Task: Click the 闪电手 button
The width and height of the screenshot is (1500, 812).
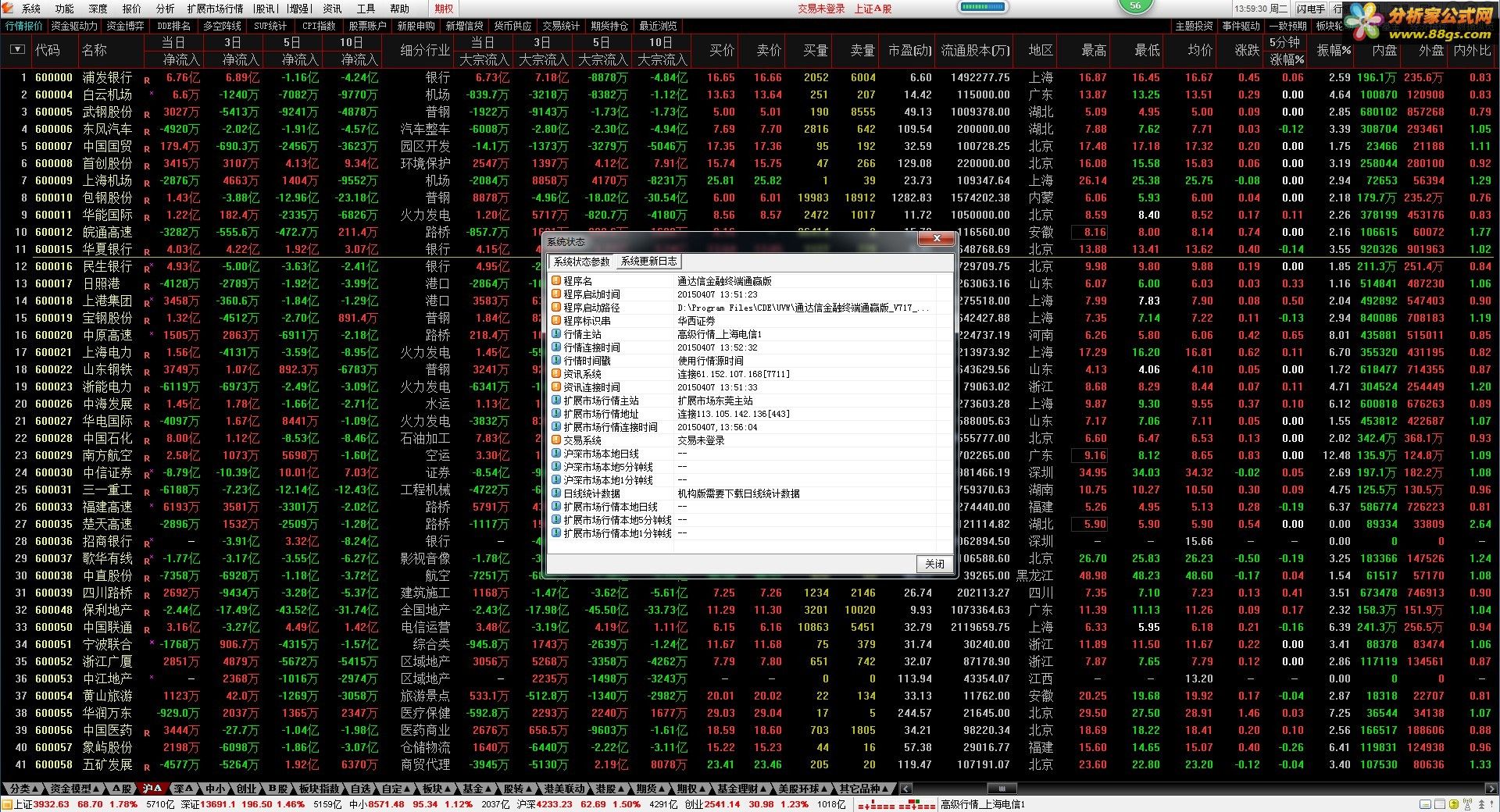Action: [x=1310, y=9]
